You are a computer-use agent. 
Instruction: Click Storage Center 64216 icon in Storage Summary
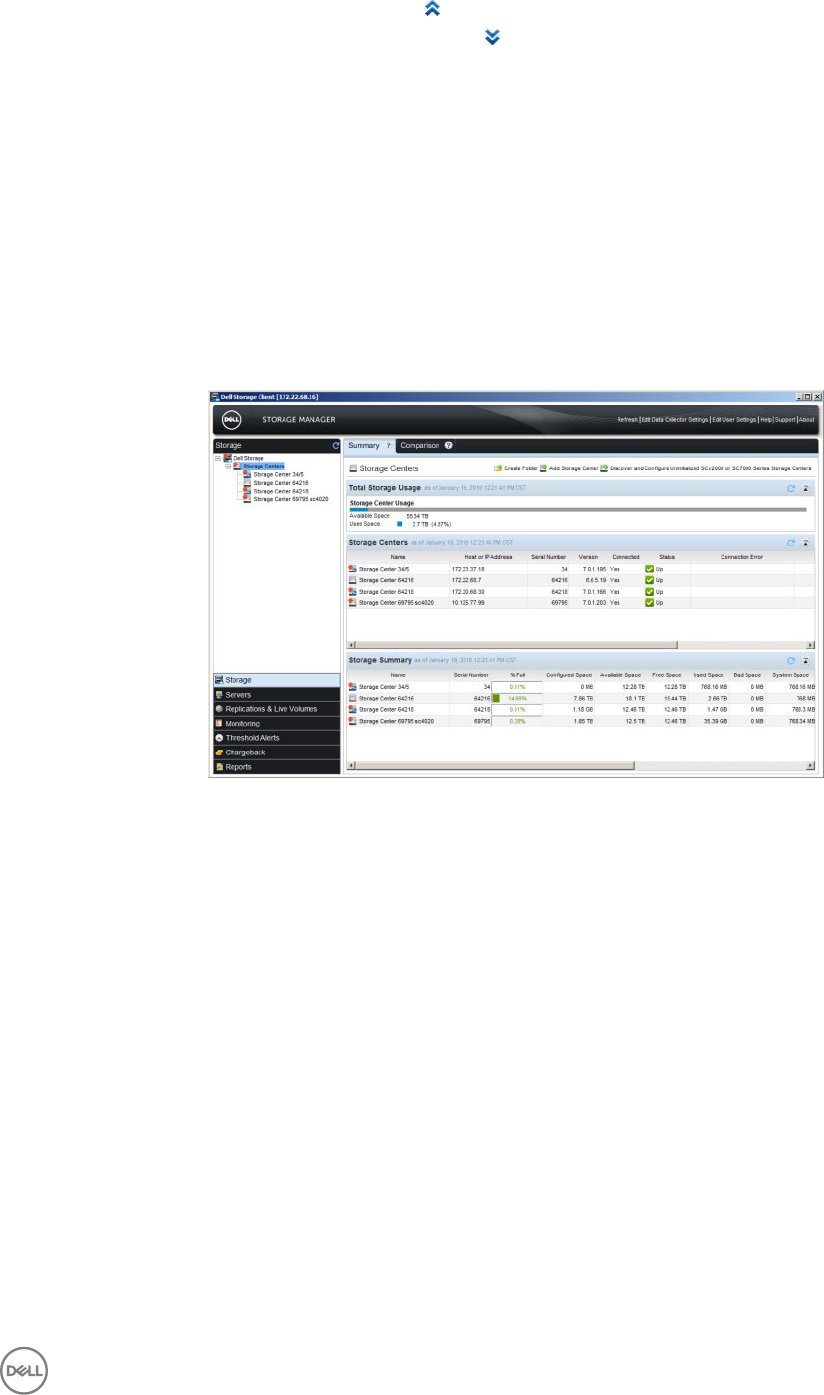click(x=352, y=698)
